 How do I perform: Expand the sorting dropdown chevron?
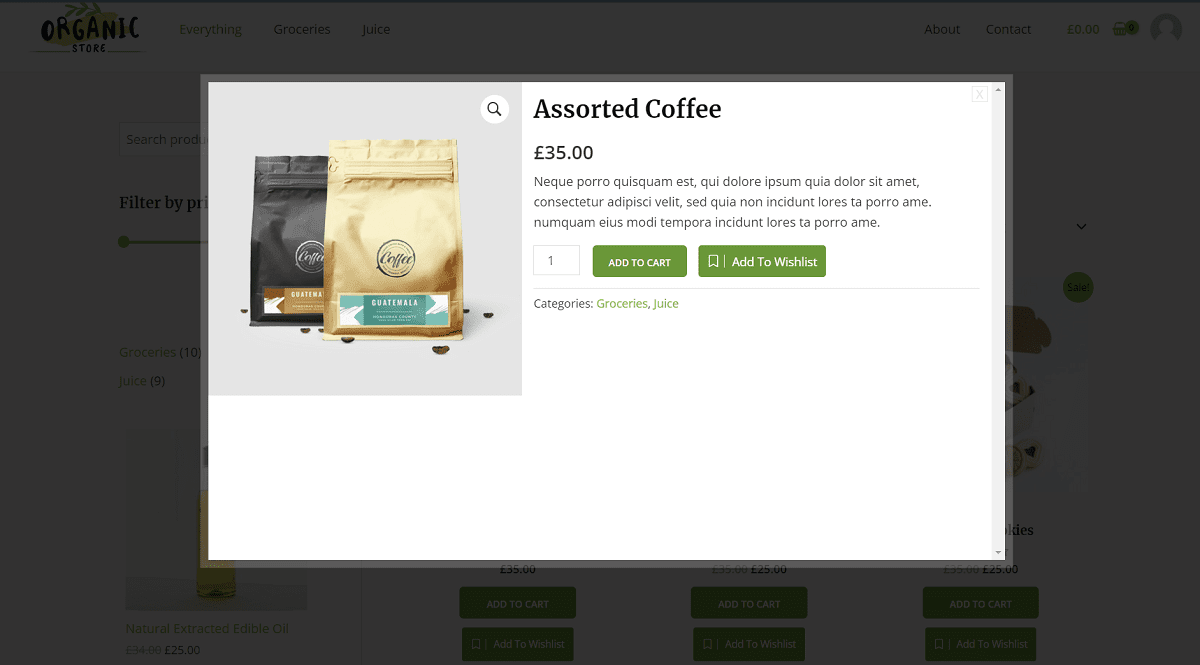coord(1081,227)
